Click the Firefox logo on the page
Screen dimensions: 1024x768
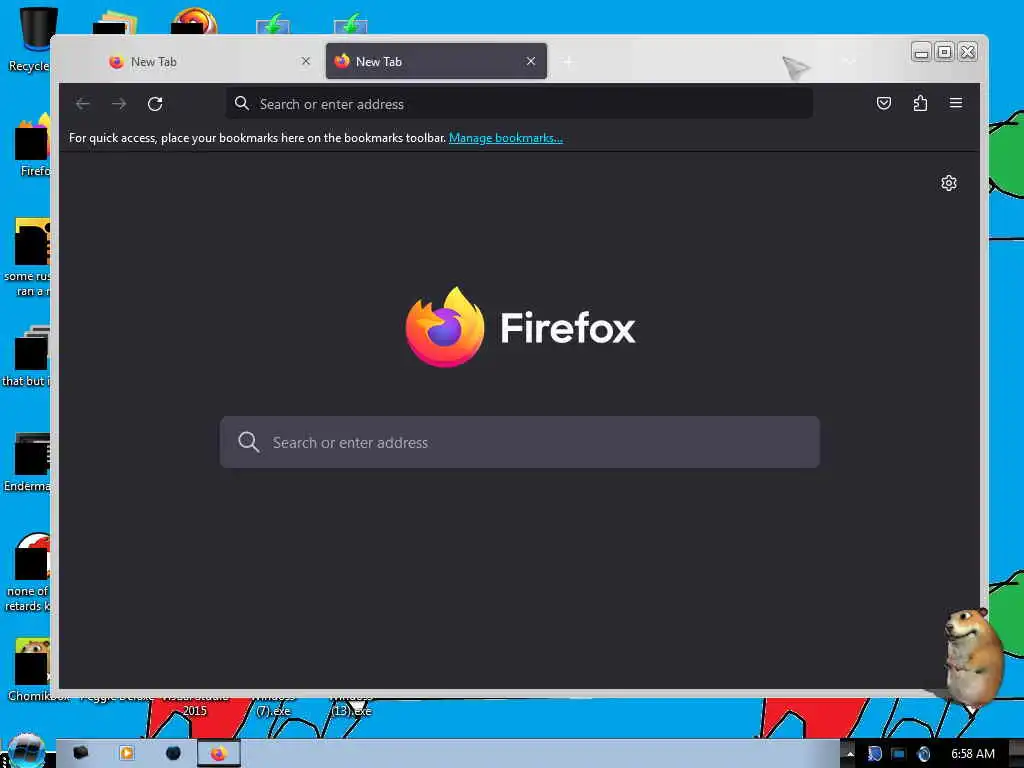point(445,327)
